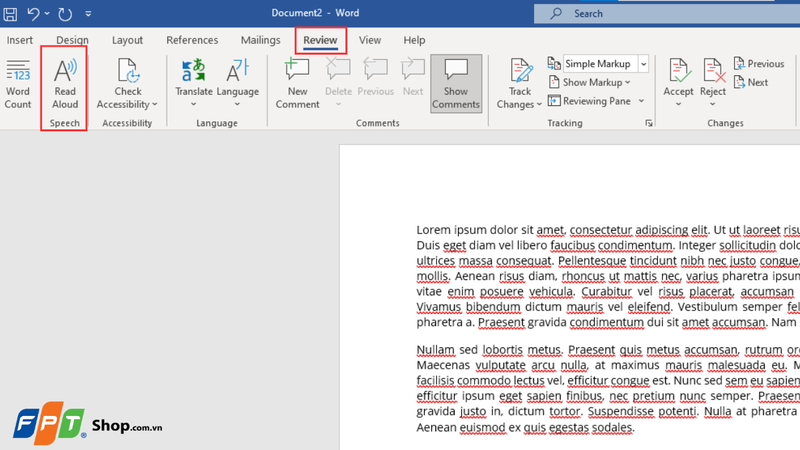Go to the Next change
Image resolution: width=800 pixels, height=450 pixels.
(751, 82)
